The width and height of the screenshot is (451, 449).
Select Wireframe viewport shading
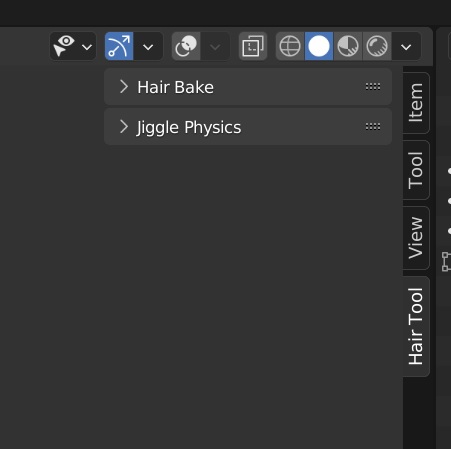pyautogui.click(x=290, y=46)
